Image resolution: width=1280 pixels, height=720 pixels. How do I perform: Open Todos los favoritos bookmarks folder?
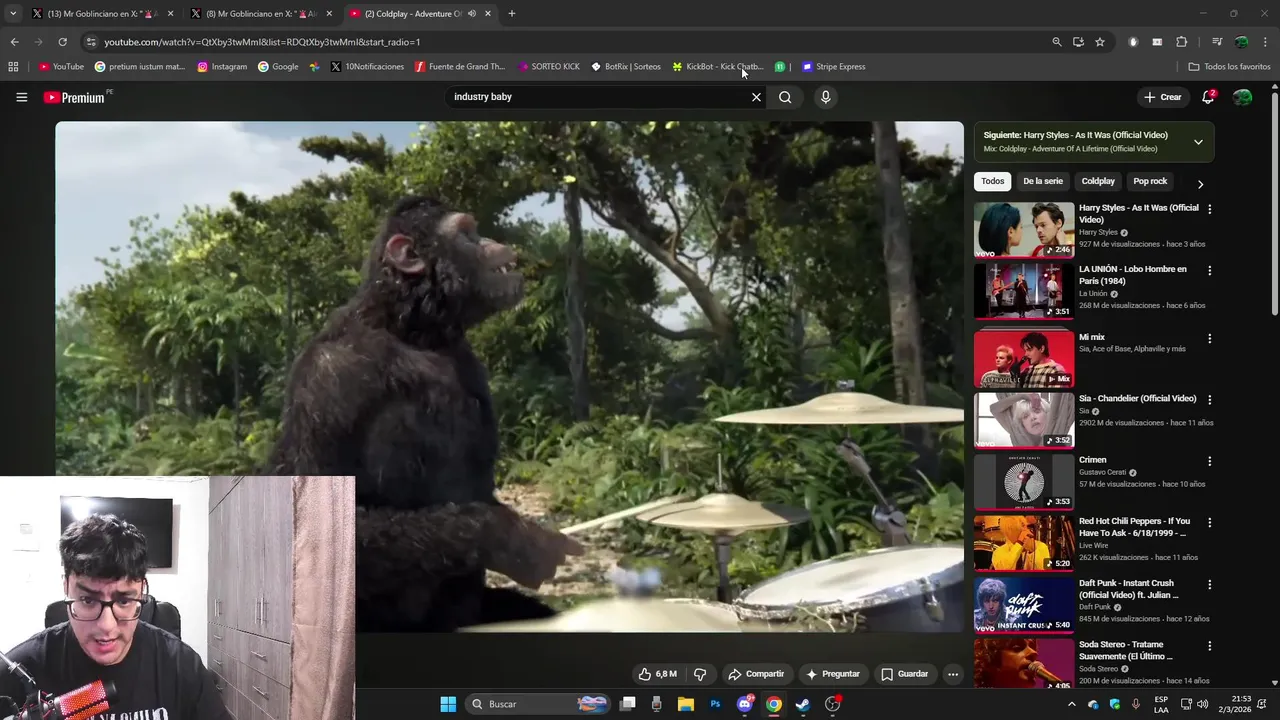pyautogui.click(x=1229, y=67)
